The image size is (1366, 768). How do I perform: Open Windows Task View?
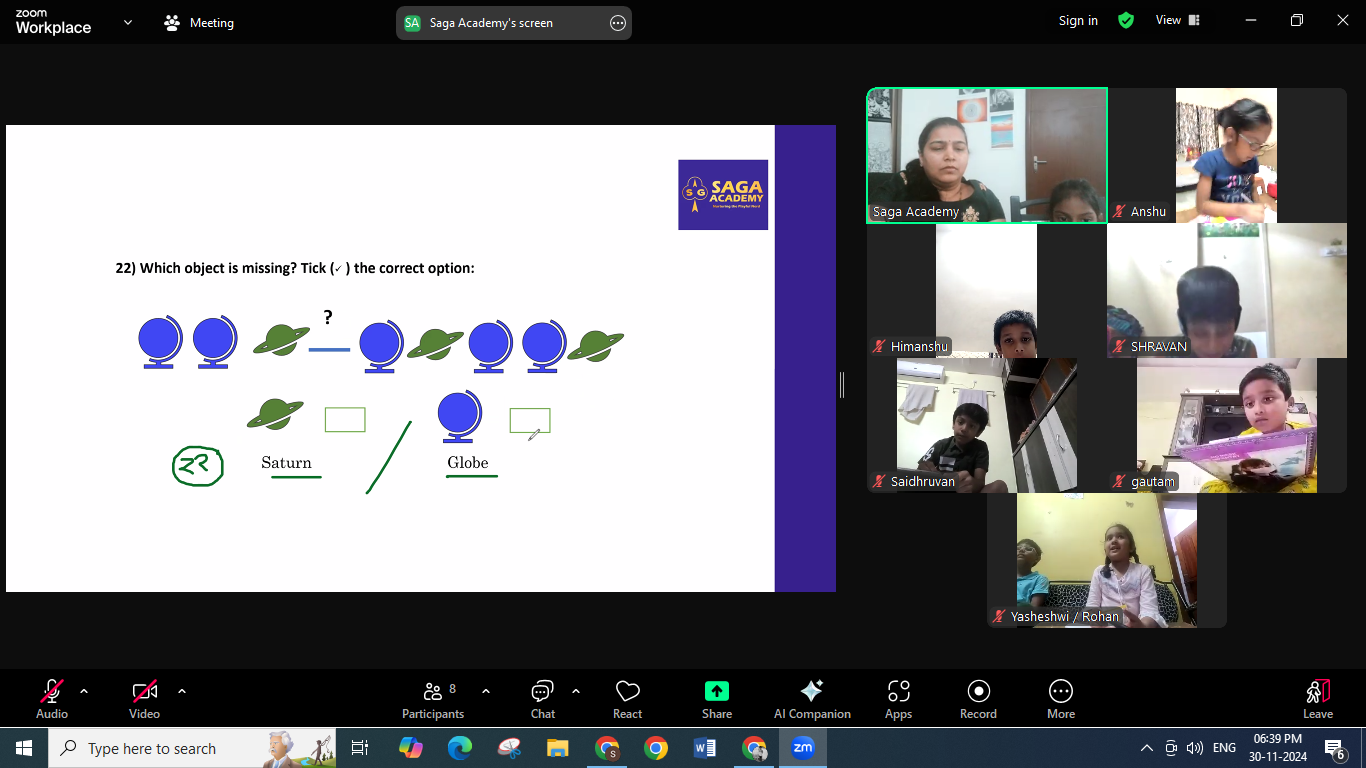360,748
